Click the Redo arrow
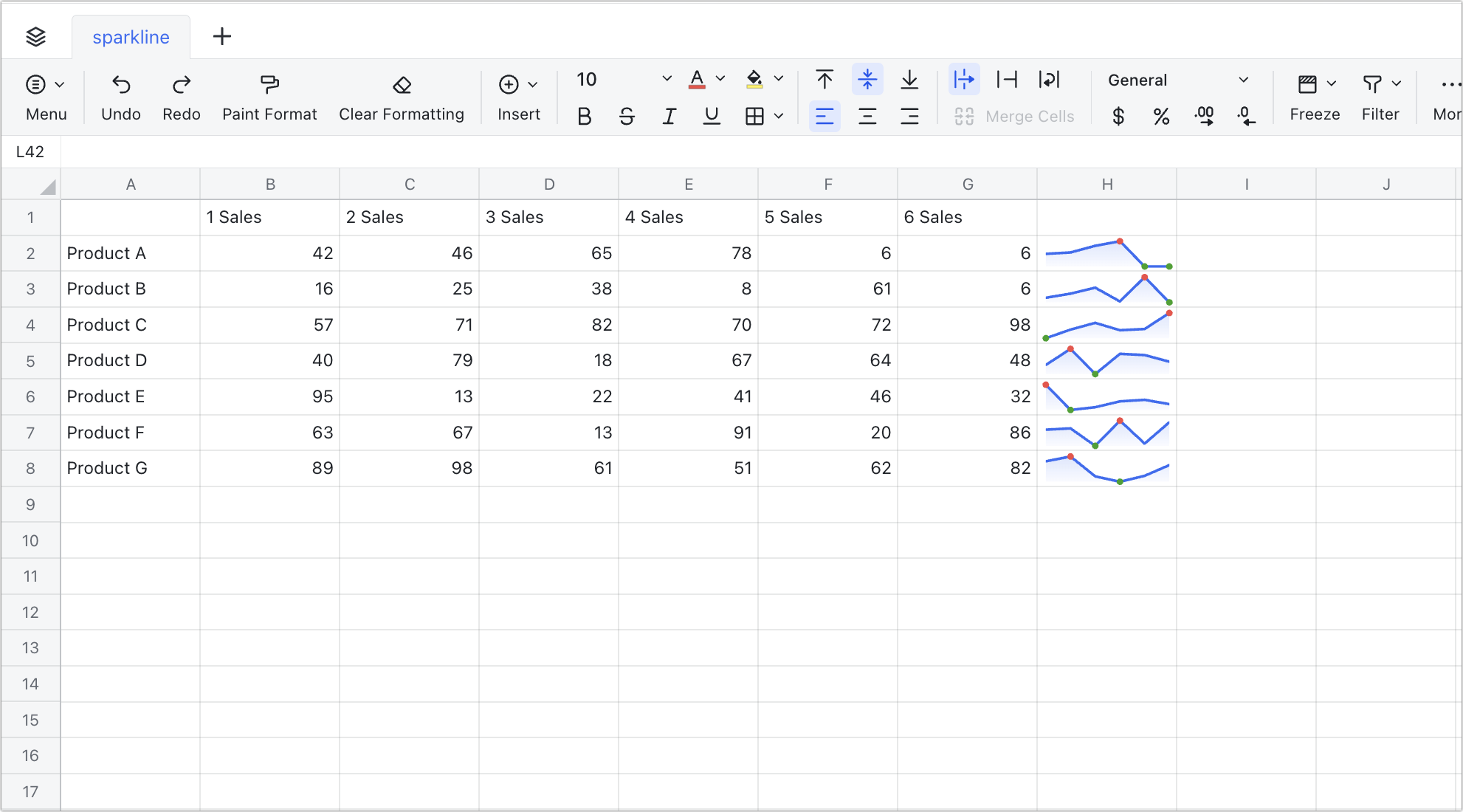The height and width of the screenshot is (812, 1463). tap(182, 85)
